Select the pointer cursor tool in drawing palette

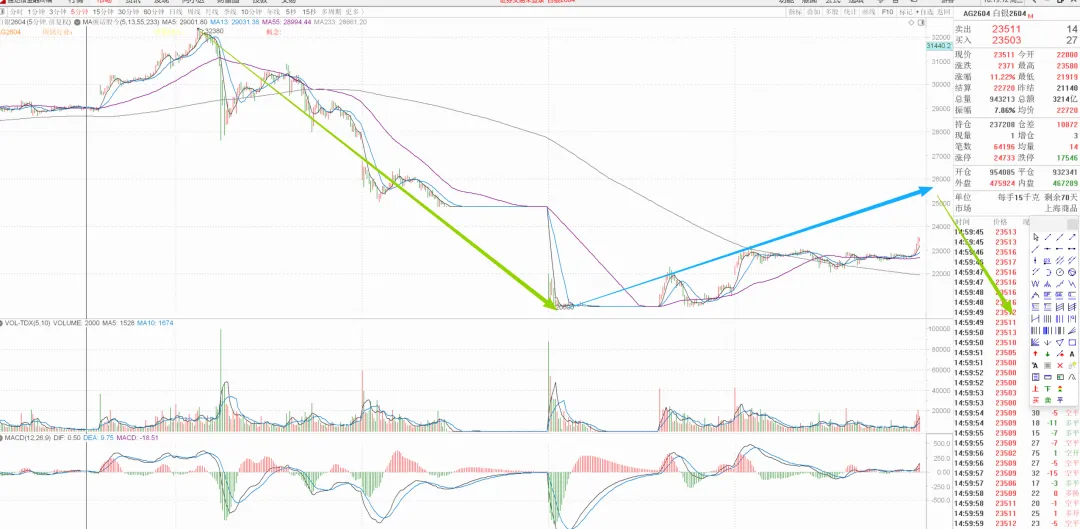pos(1035,237)
